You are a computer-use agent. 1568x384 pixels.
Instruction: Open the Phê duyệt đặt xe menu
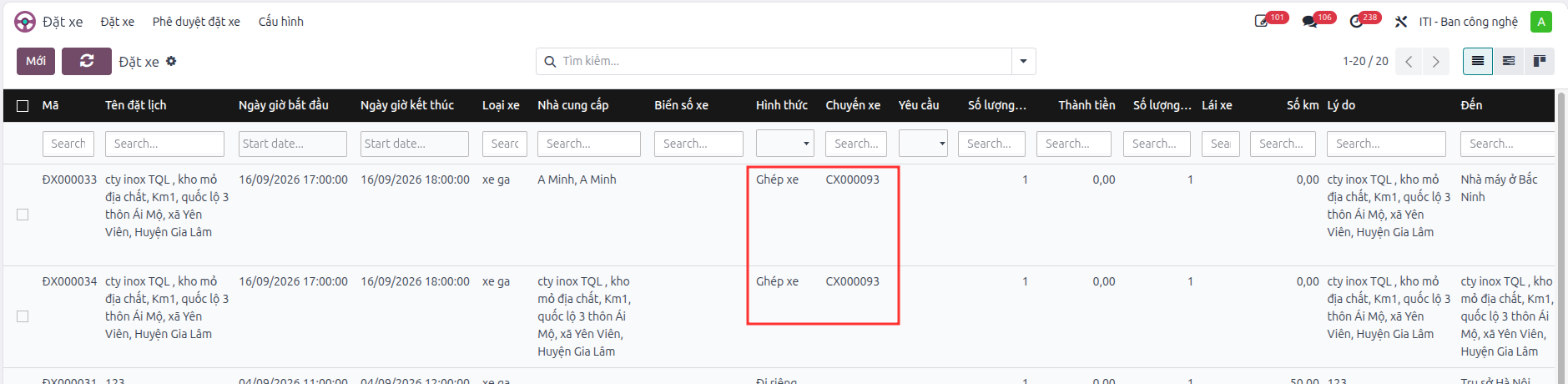196,22
